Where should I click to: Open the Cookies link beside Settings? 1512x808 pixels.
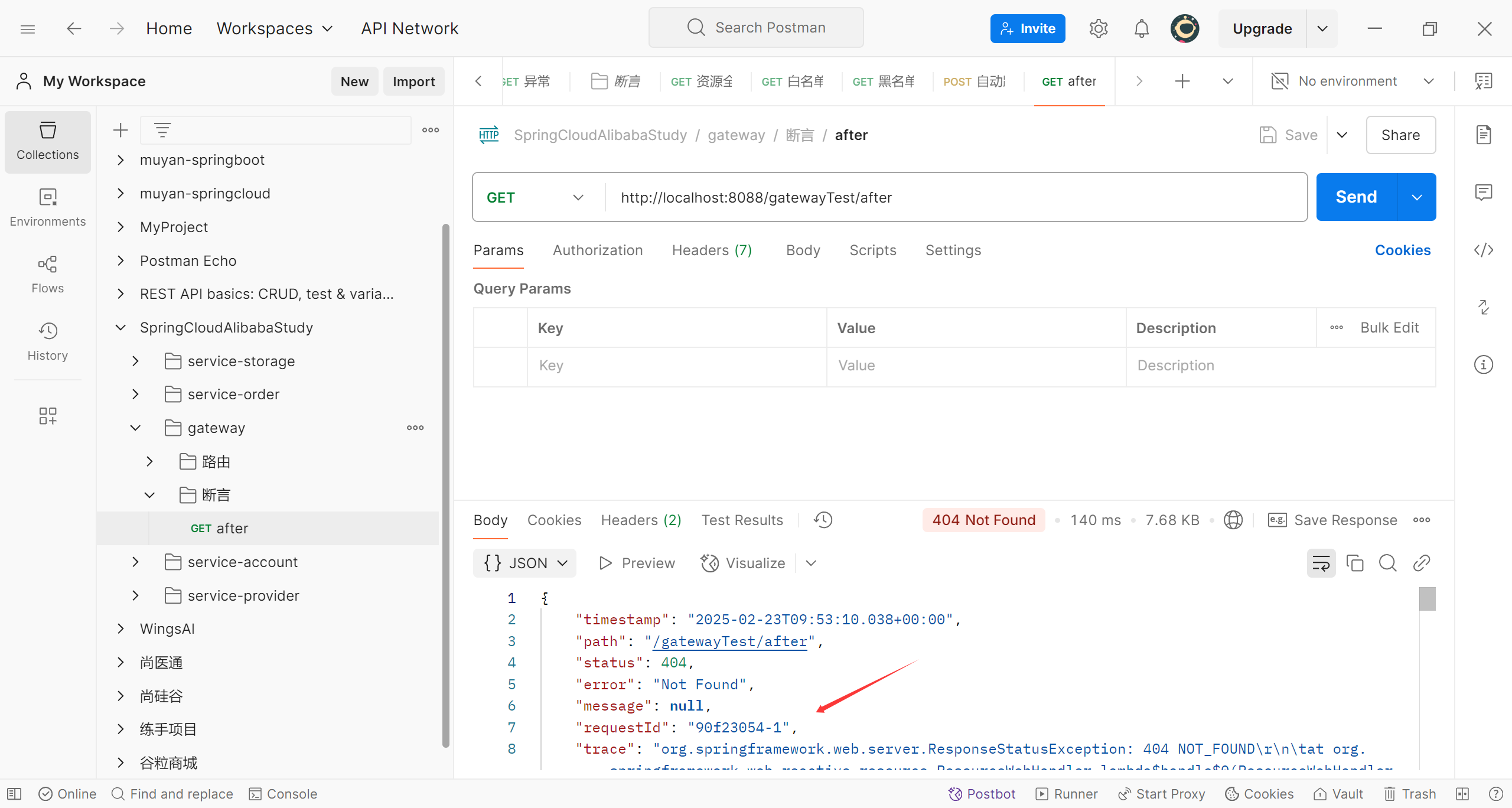pyautogui.click(x=1402, y=250)
